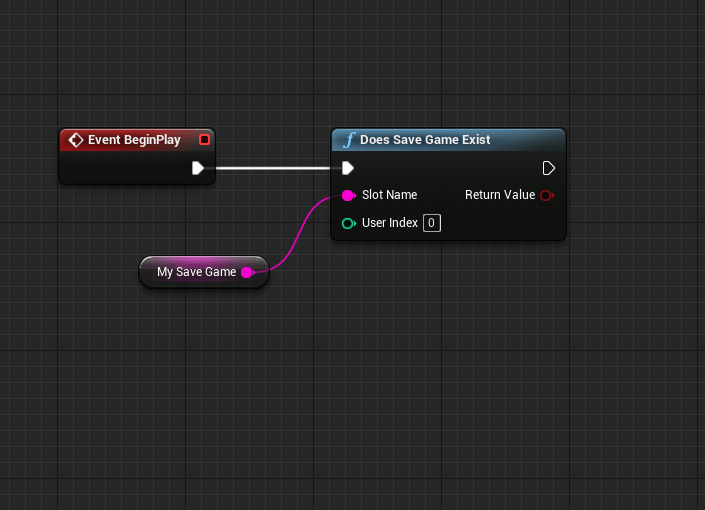
Task: Click the User Index value field showing 0
Action: [x=432, y=223]
